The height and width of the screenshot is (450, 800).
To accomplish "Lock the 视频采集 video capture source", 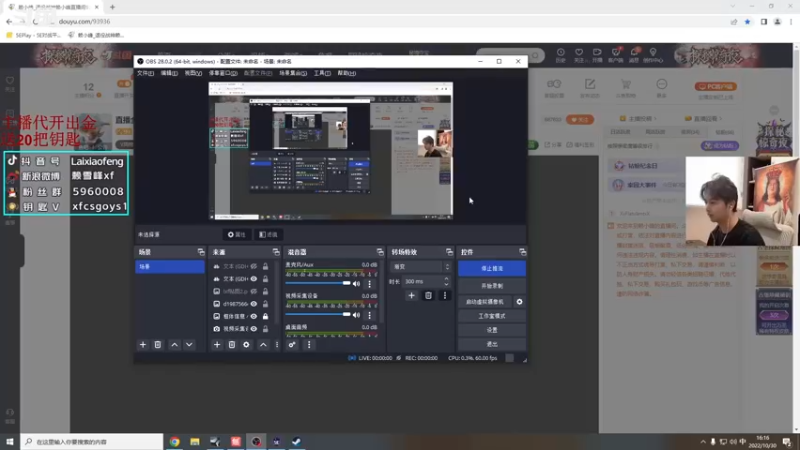I will point(265,329).
